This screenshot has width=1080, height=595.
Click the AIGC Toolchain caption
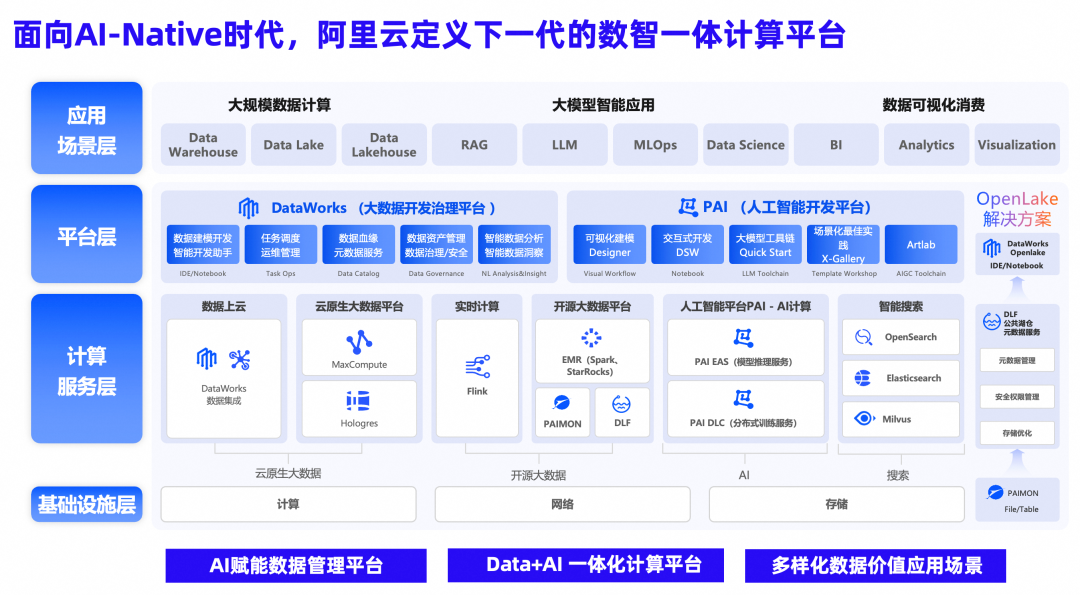point(921,273)
